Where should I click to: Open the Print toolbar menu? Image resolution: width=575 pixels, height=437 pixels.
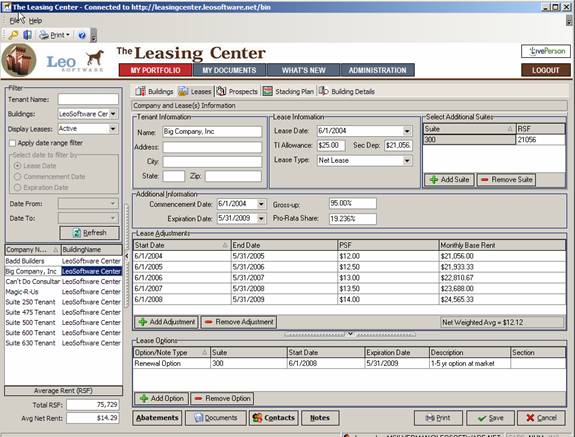[x=55, y=35]
